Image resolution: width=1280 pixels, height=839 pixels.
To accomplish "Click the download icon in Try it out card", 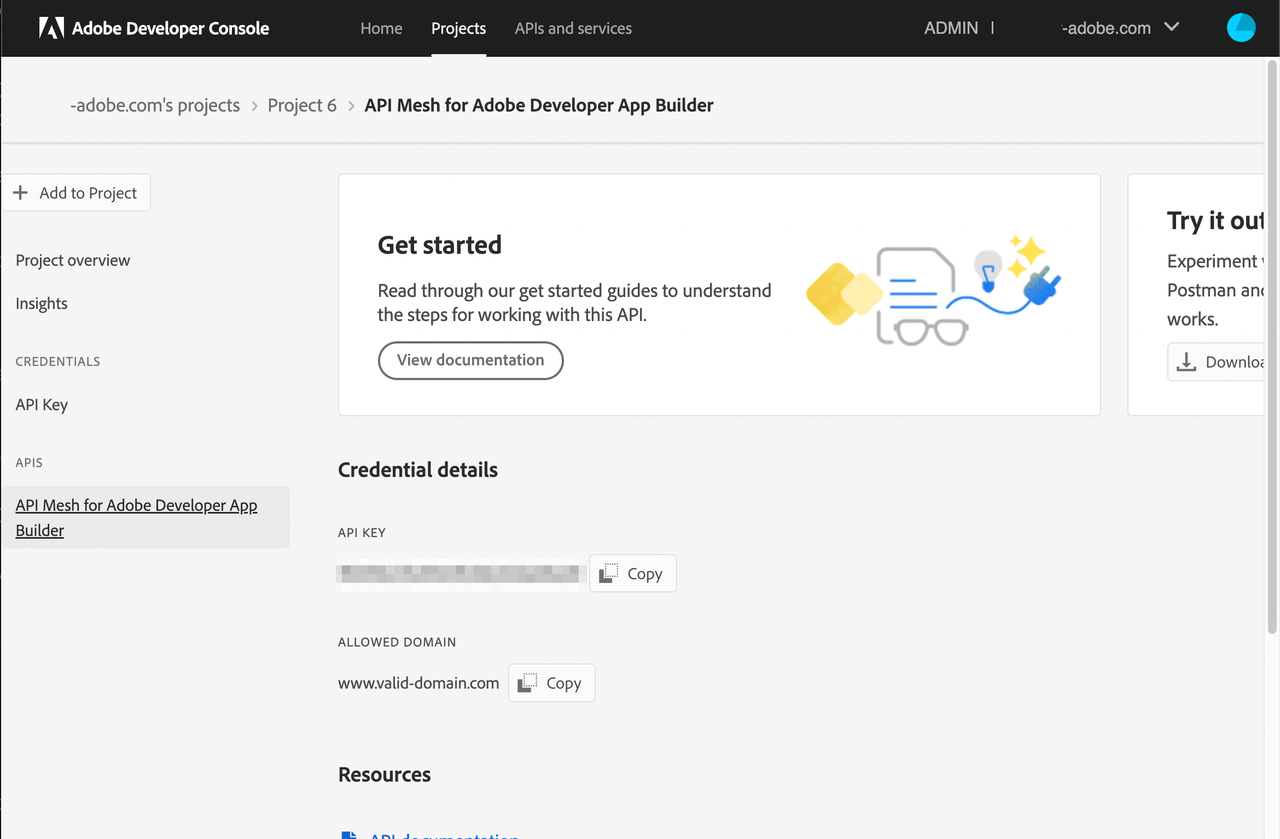I will 1186,362.
